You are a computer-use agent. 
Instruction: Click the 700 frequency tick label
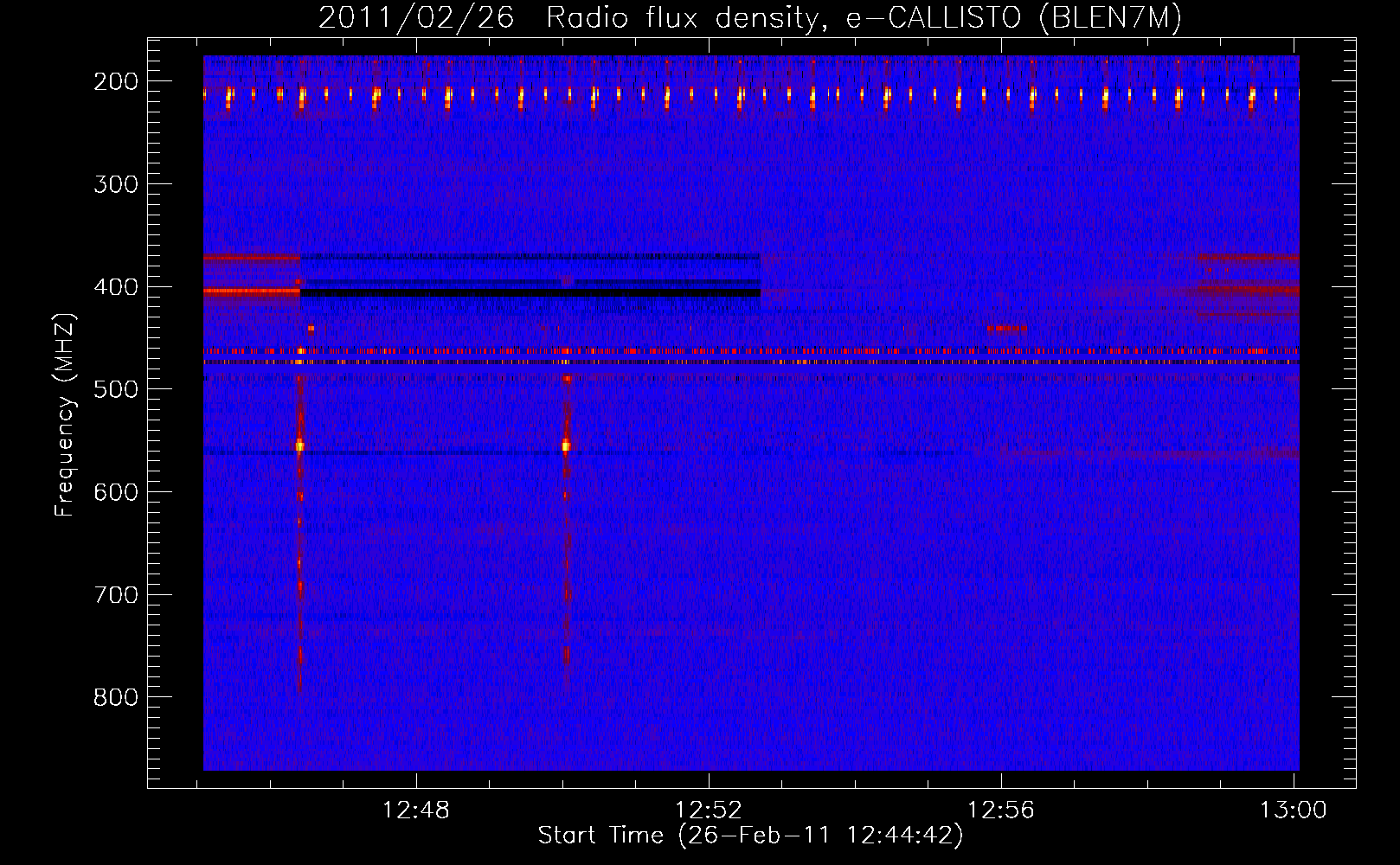(x=116, y=595)
